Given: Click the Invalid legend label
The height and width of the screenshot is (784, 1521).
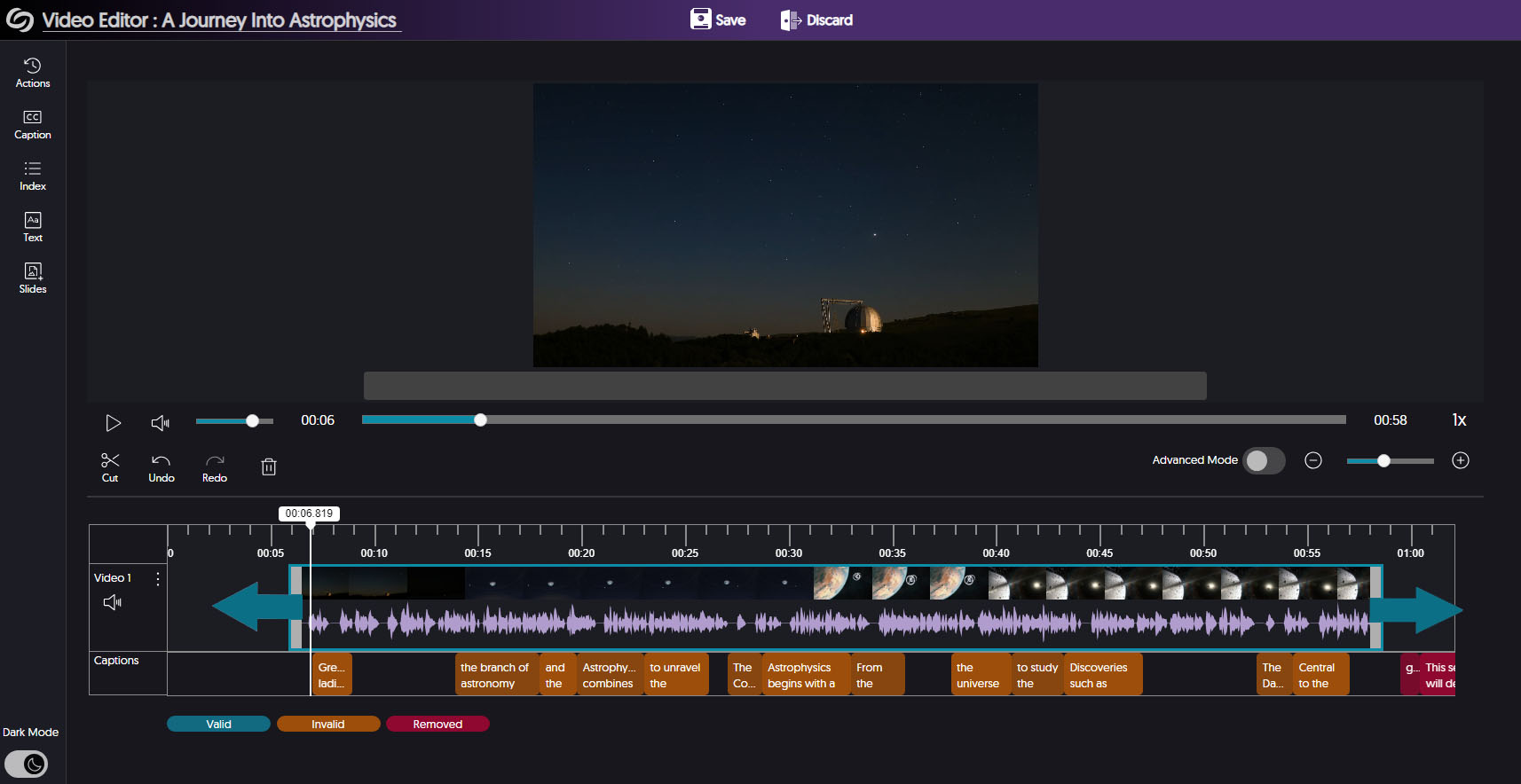Looking at the screenshot, I should click(328, 724).
